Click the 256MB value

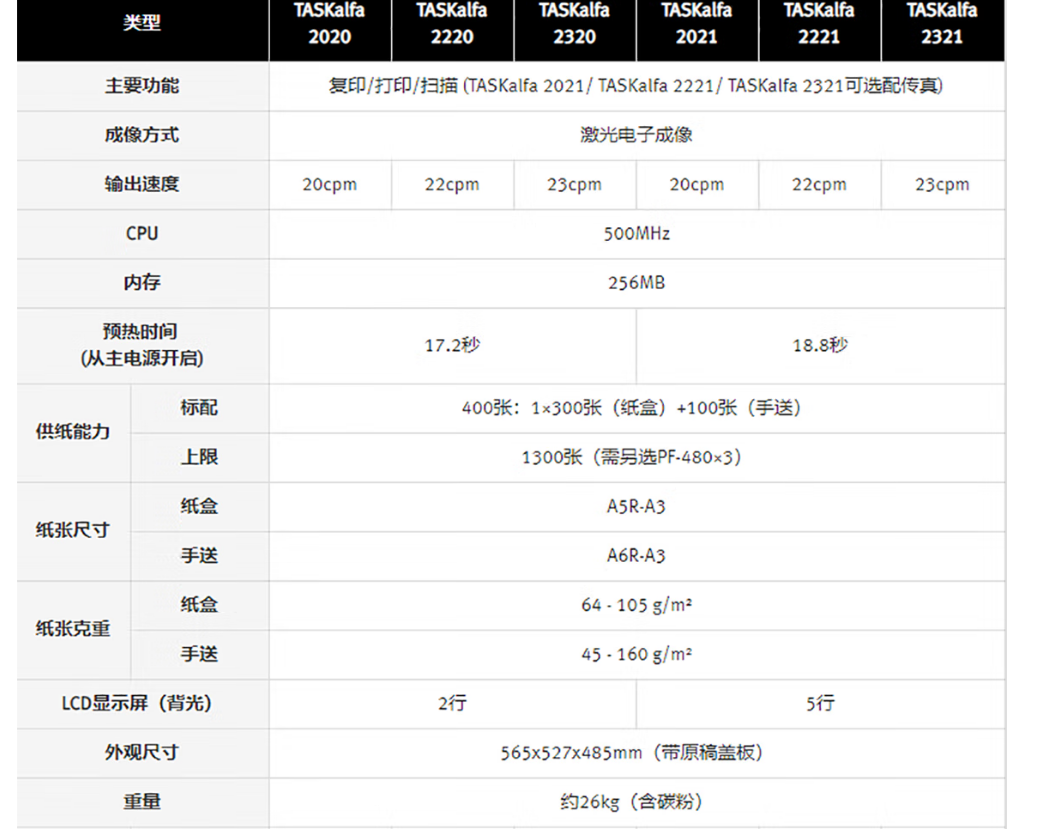pos(636,283)
